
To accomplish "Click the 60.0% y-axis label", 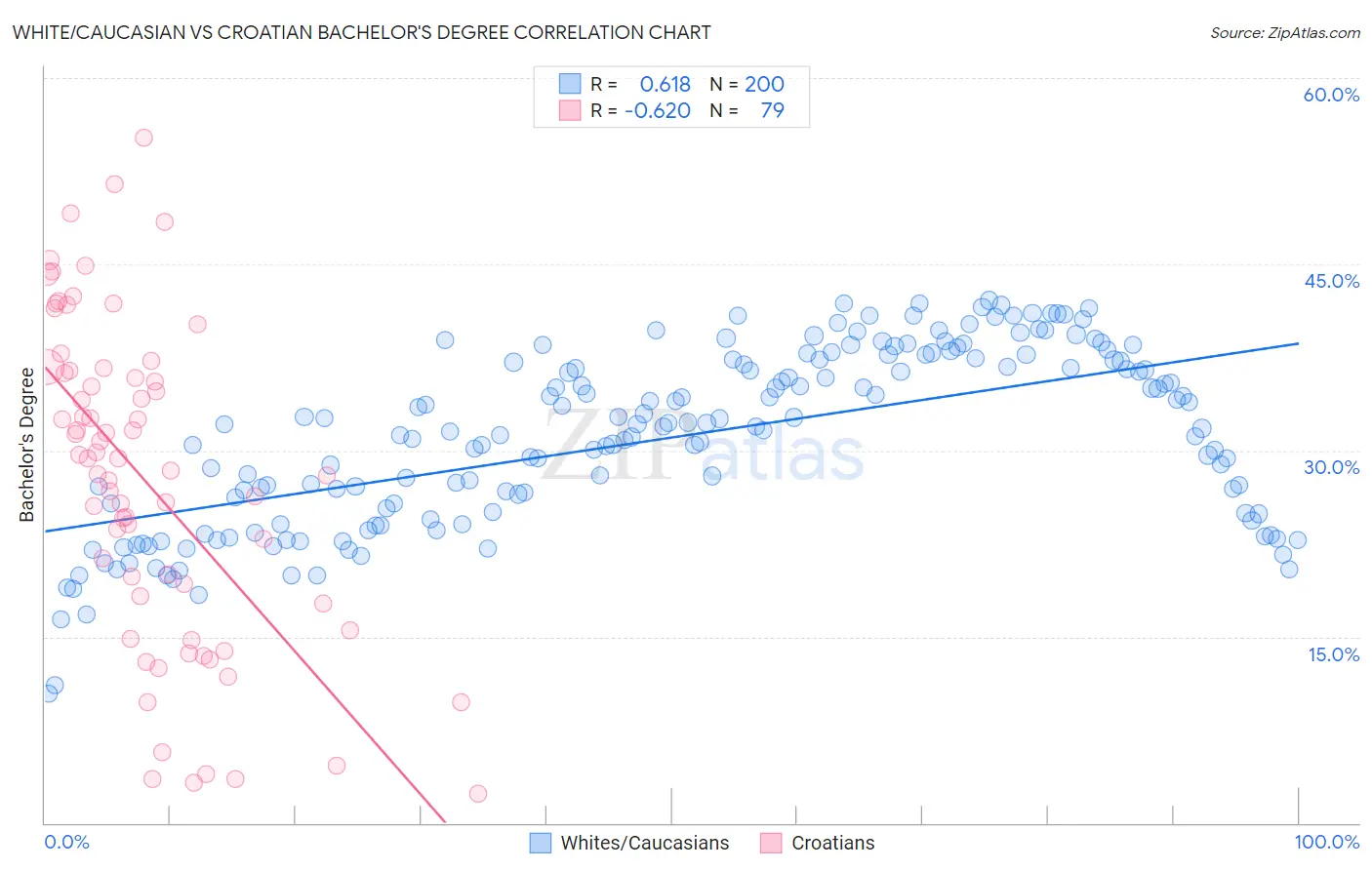I will coord(1331,95).
